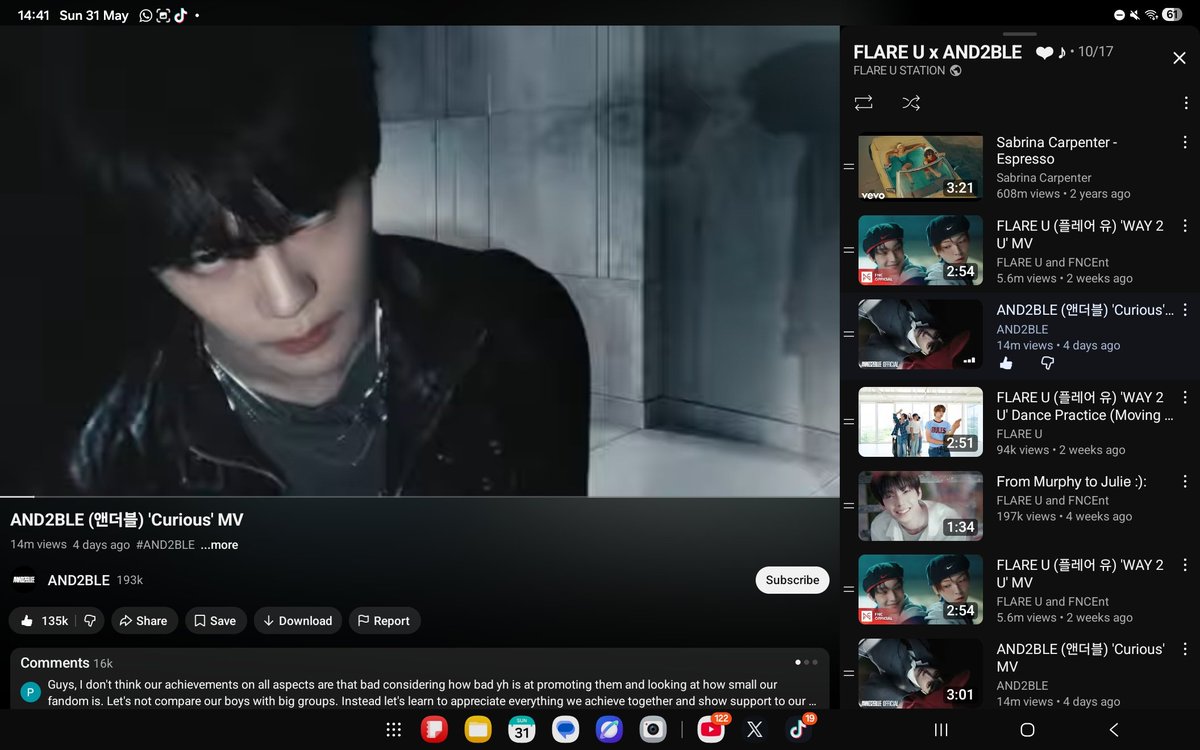Open options for From Murphy to Julie
The height and width of the screenshot is (750, 1200).
pyautogui.click(x=1186, y=482)
